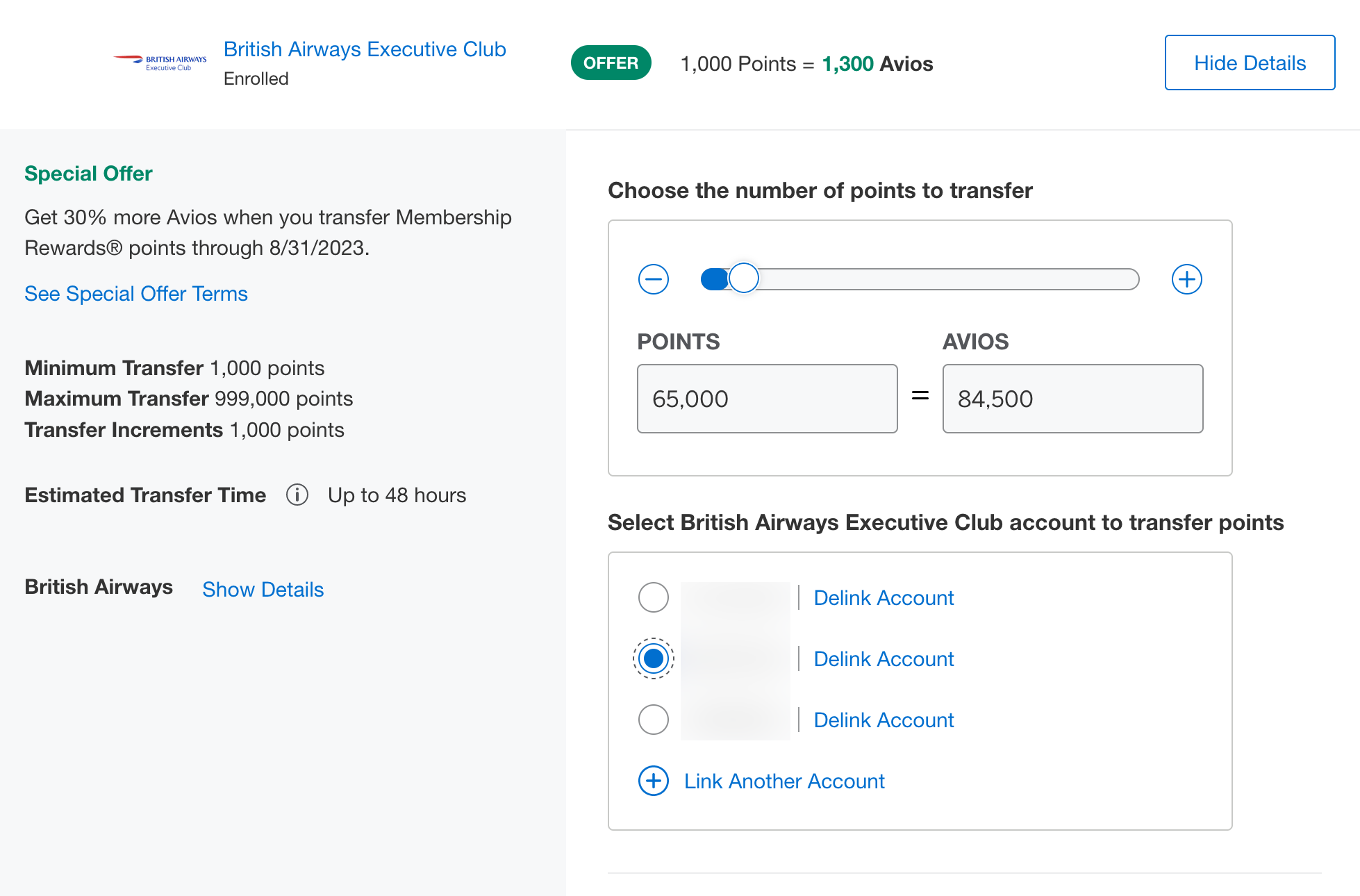This screenshot has height=896, width=1360.
Task: Expand British Airways with Show Details
Action: (x=263, y=590)
